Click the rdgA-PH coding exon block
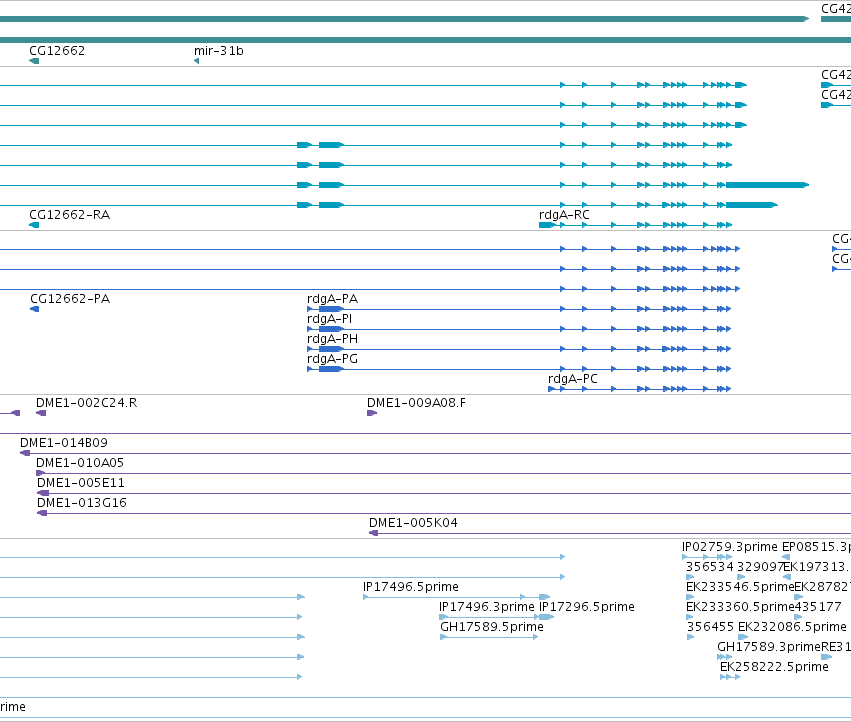 pos(331,349)
